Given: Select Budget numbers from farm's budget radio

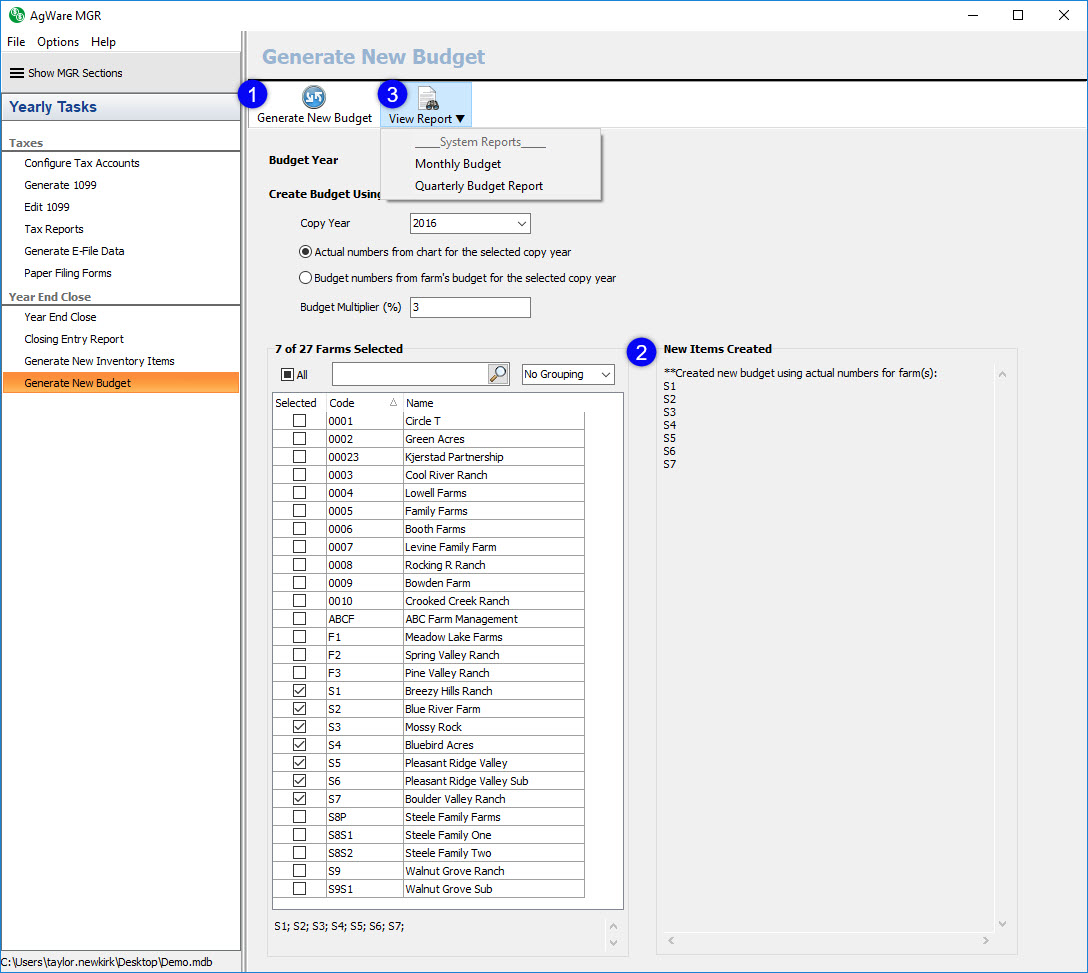Looking at the screenshot, I should [x=306, y=278].
